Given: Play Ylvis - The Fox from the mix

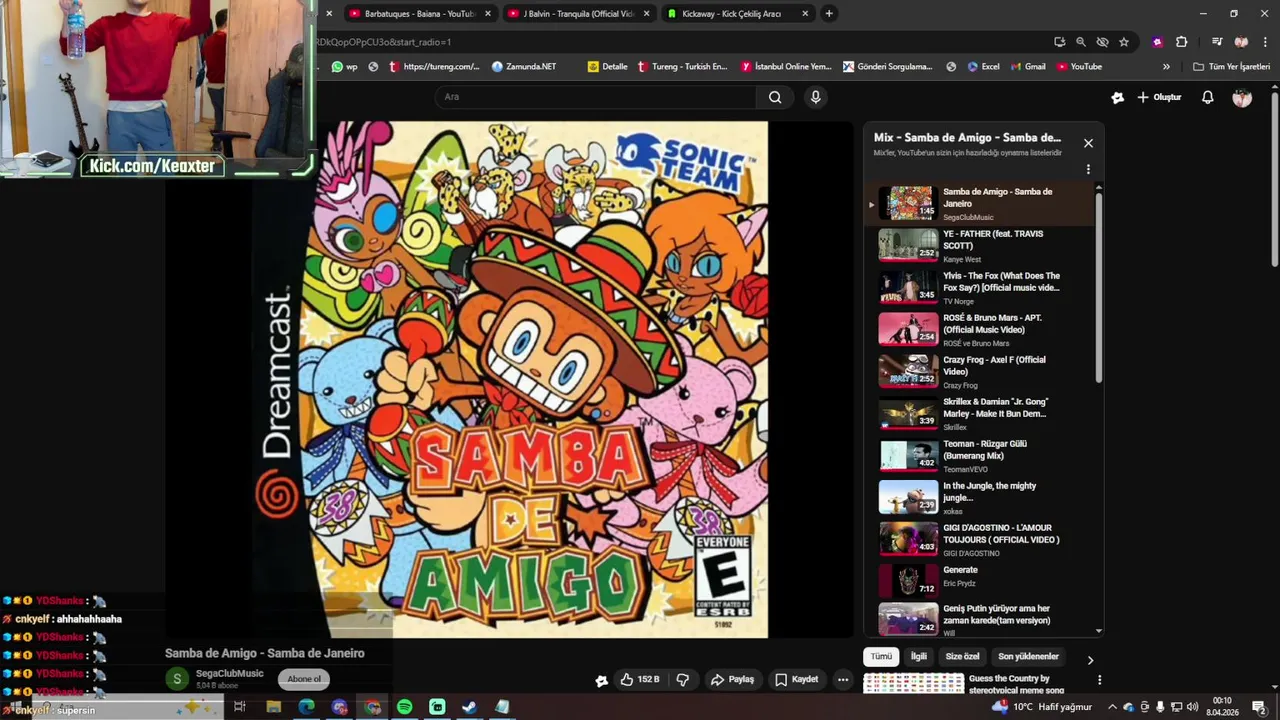Looking at the screenshot, I should pos(979,288).
